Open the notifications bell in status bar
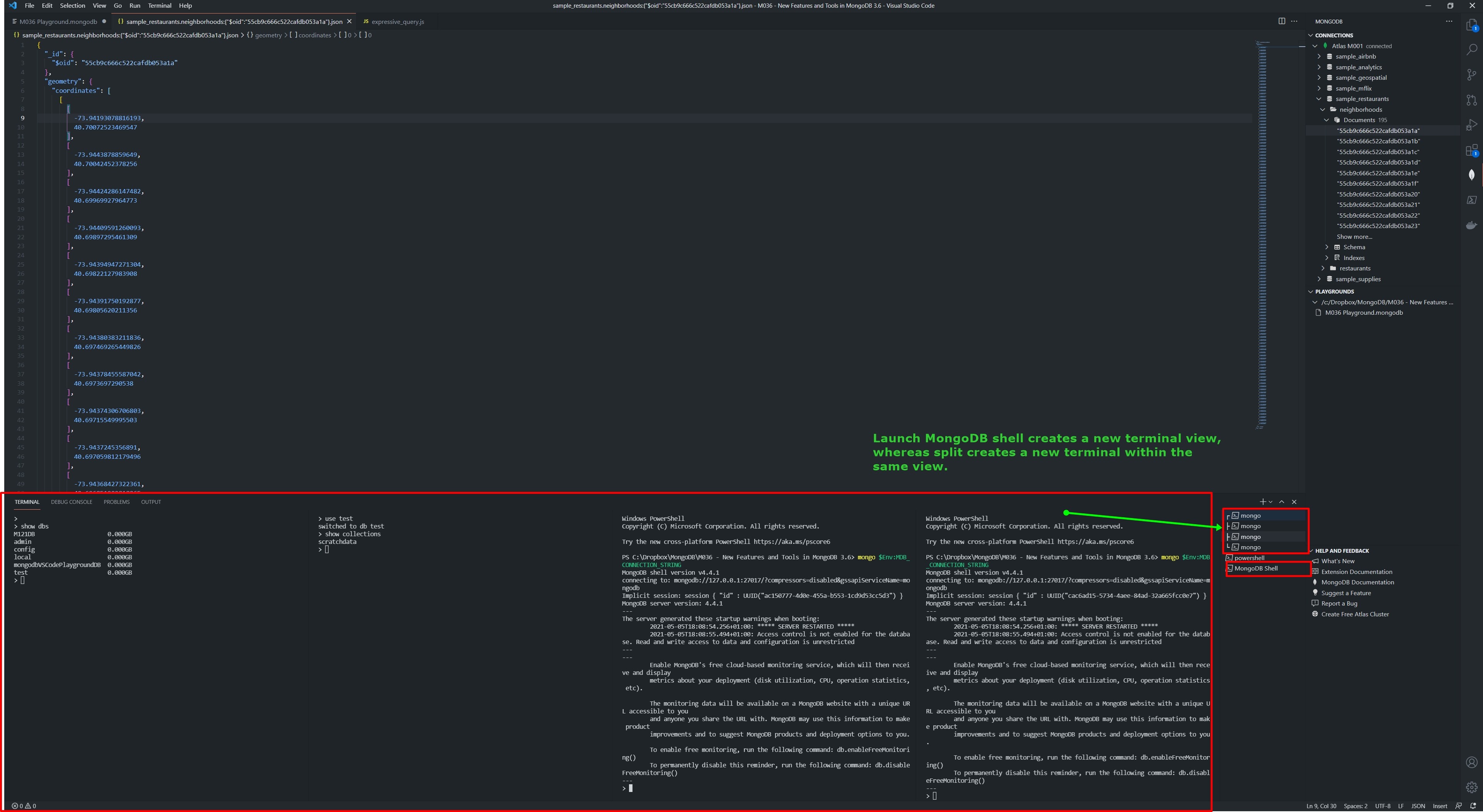Screen dimensions: 1483x812 1473,806
